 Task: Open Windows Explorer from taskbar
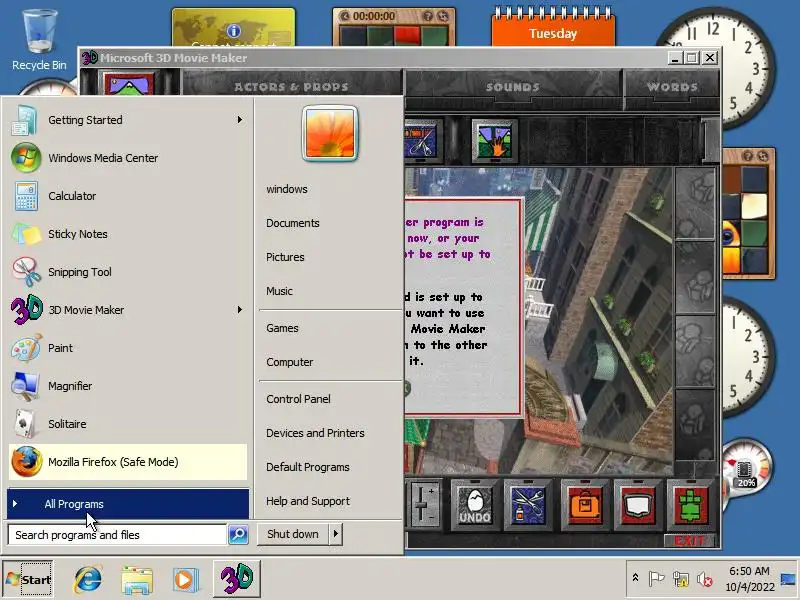[137, 579]
